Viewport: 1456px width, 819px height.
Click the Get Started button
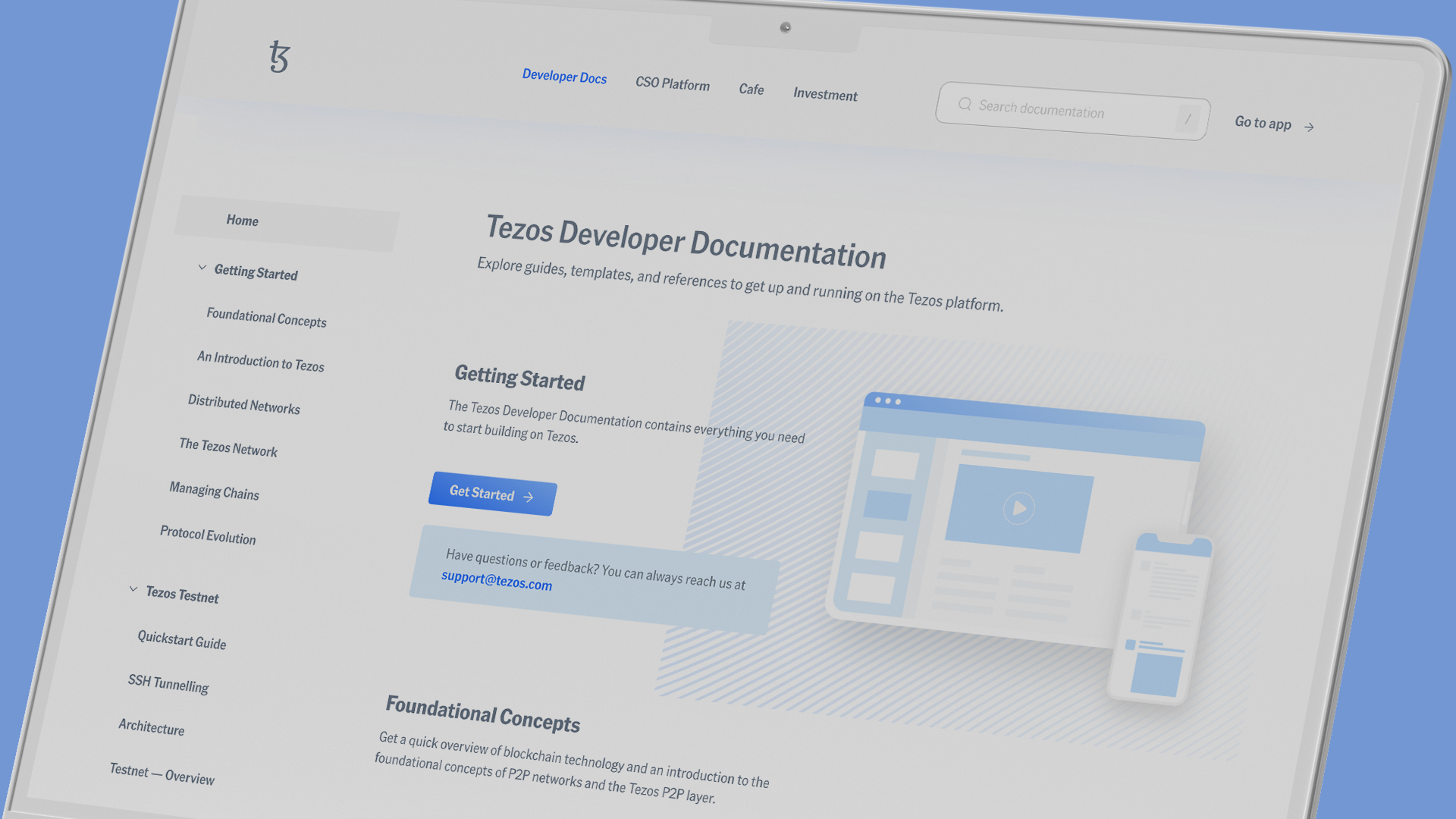(x=493, y=494)
